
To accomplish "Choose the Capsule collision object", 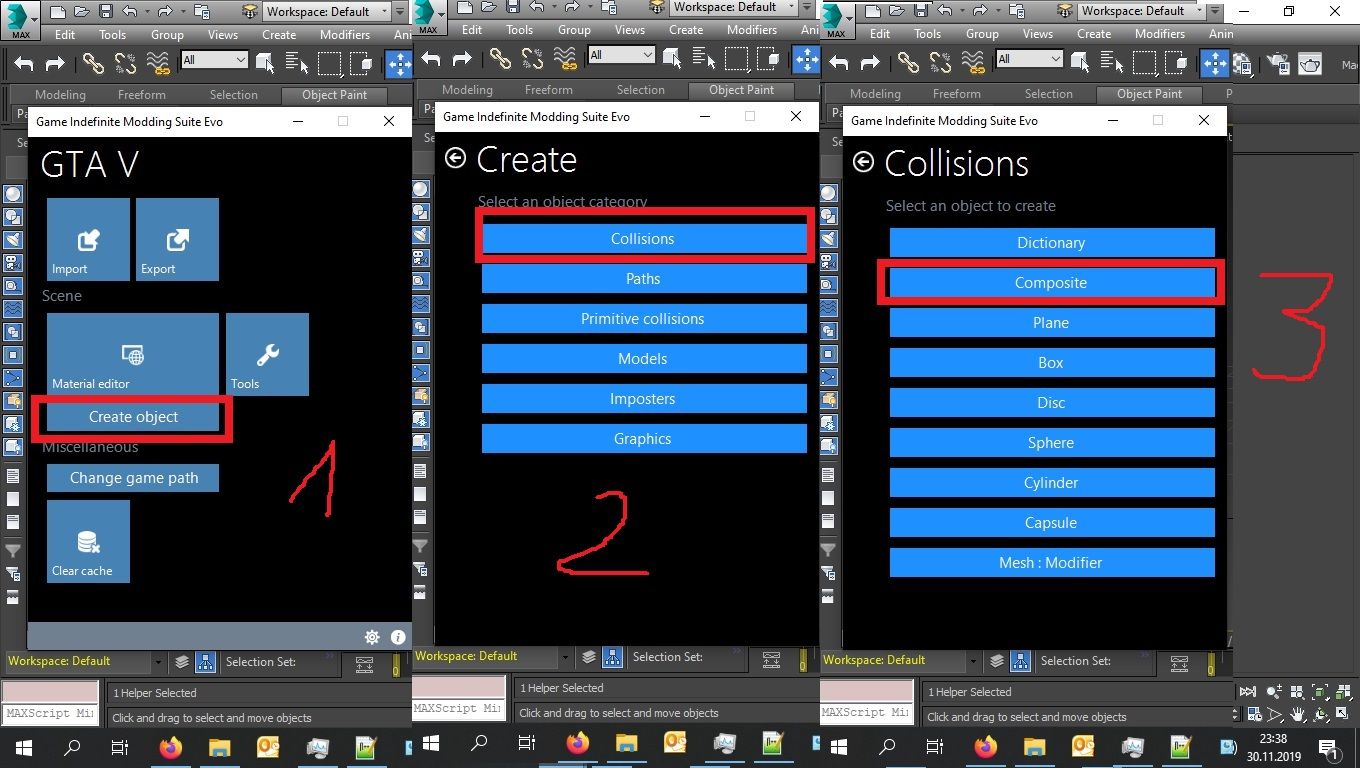I will (1051, 523).
